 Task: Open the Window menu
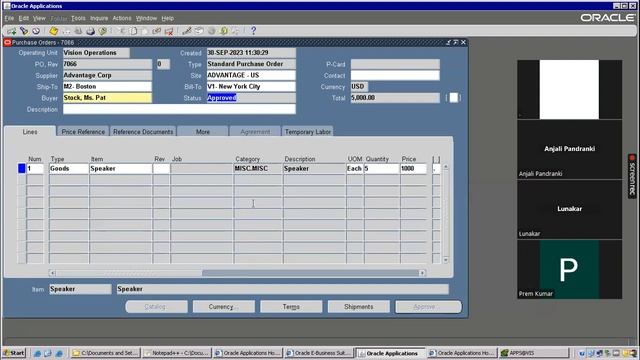click(x=146, y=18)
